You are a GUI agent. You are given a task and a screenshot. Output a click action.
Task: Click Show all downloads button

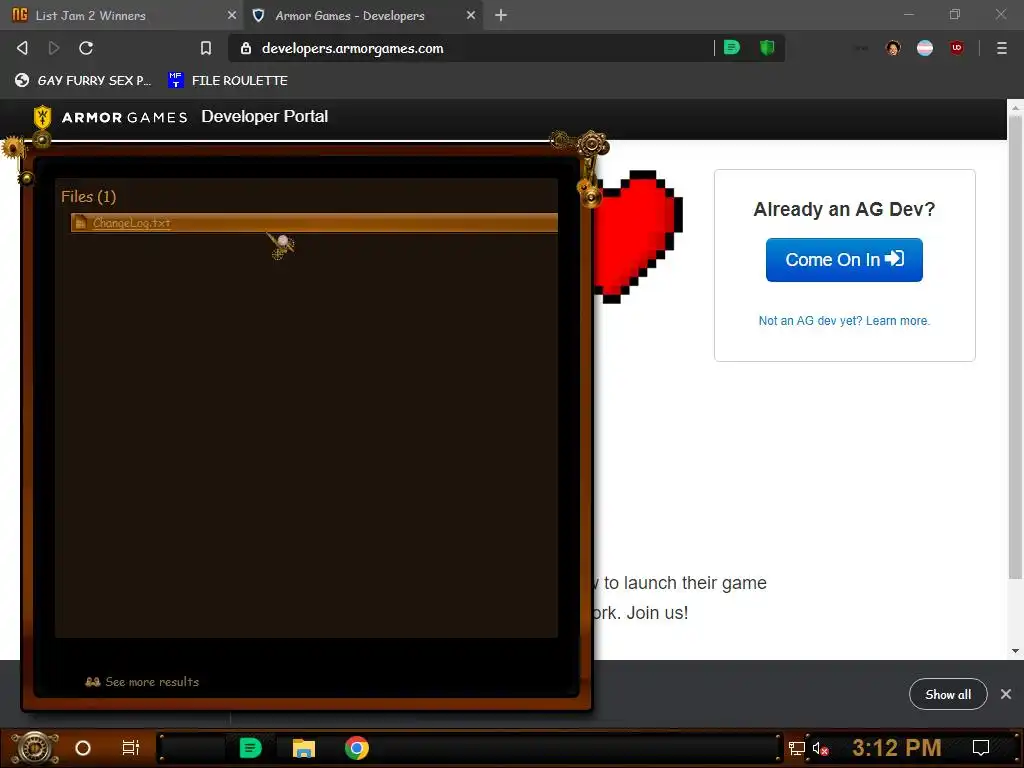pos(948,694)
